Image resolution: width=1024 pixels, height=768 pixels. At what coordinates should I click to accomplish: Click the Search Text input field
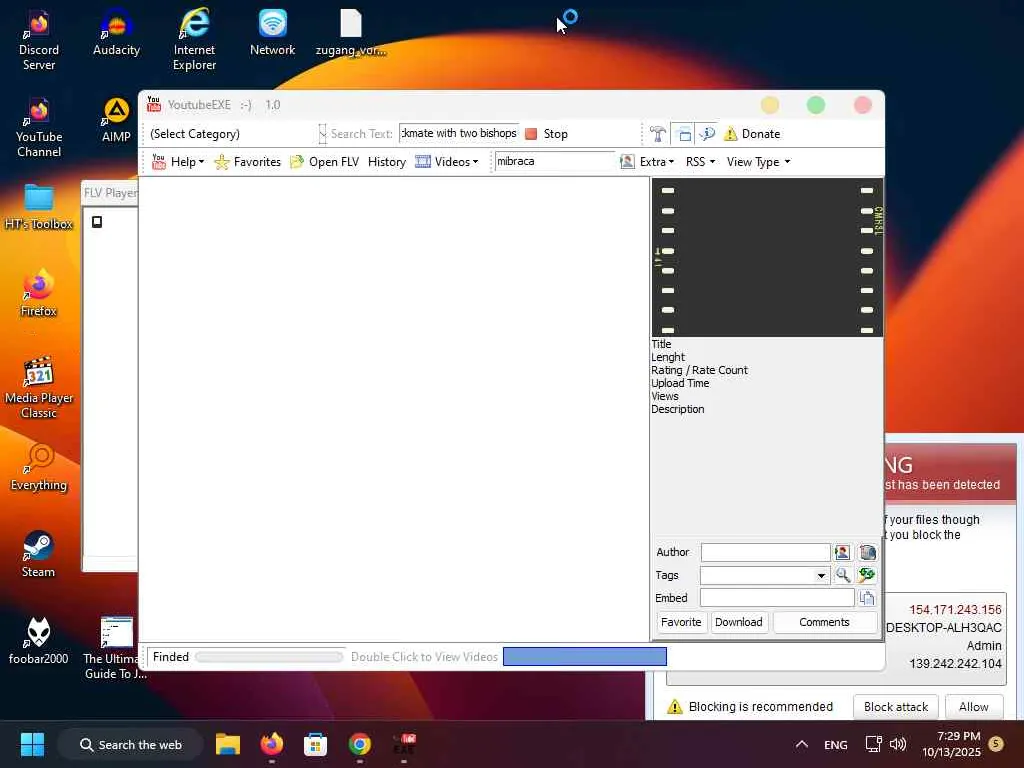pos(459,133)
